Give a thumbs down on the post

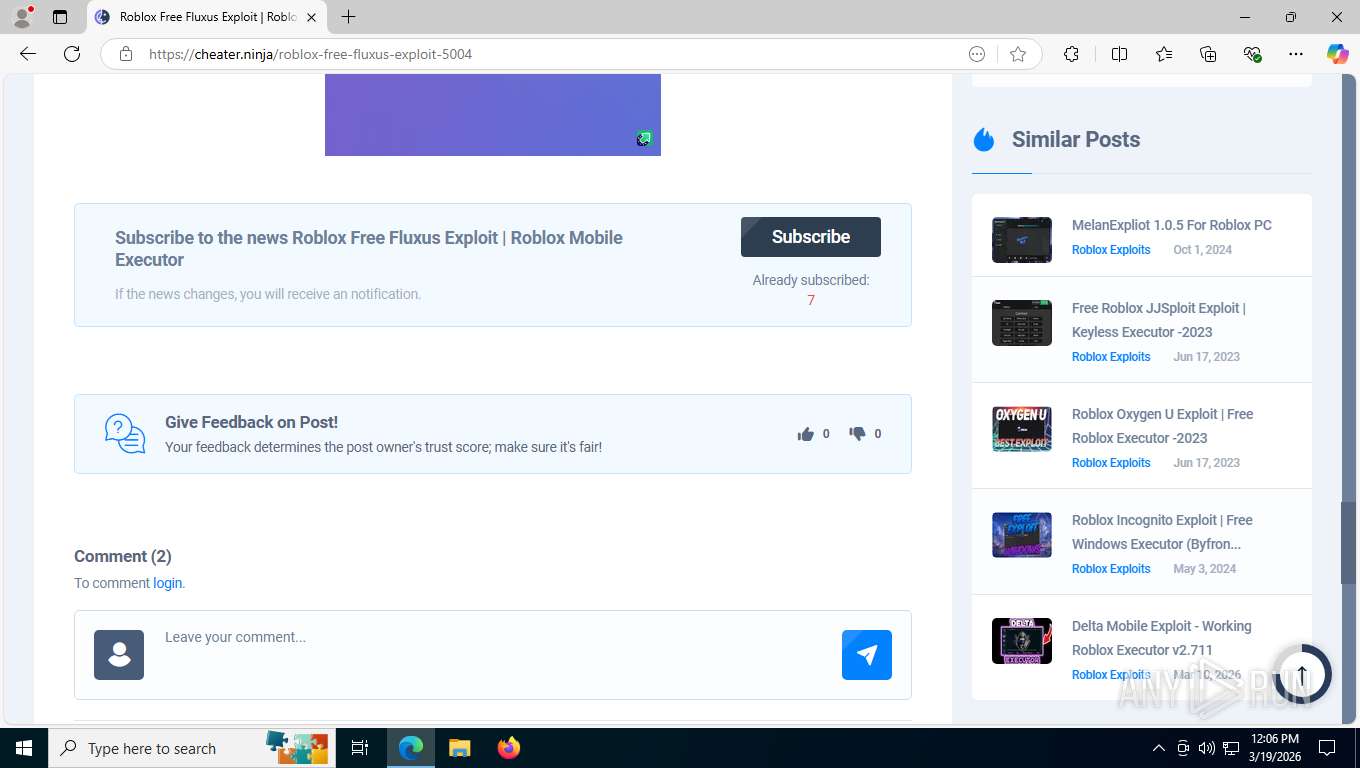[x=857, y=434]
